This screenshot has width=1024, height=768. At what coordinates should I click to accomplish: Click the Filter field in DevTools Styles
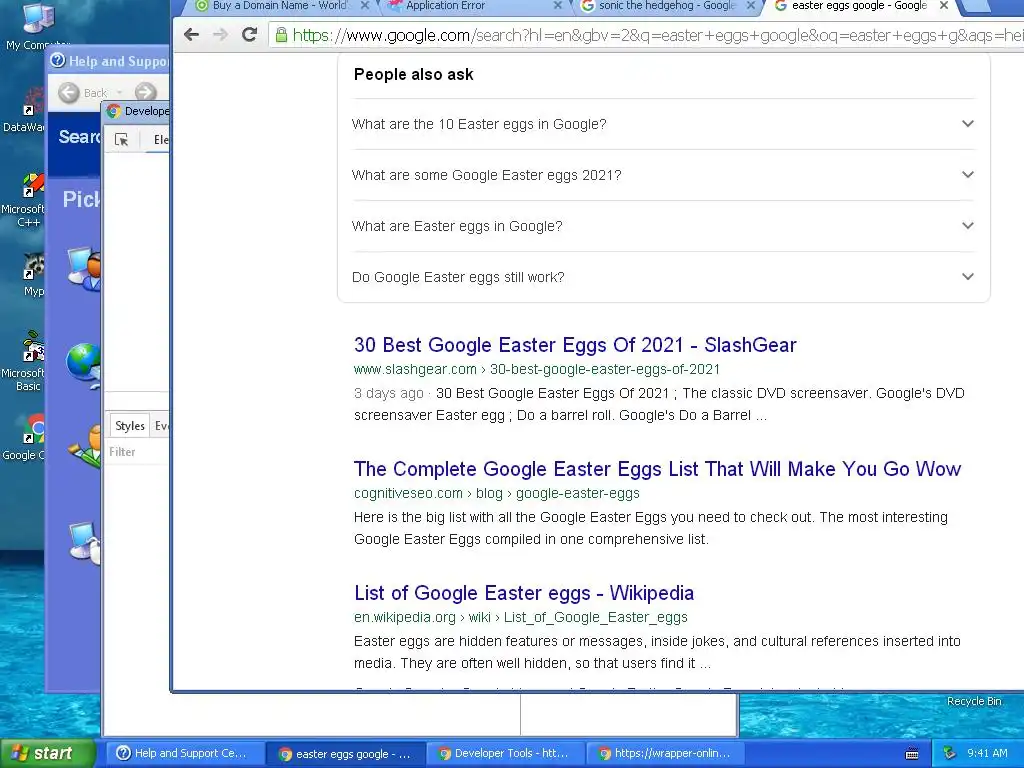coord(138,452)
